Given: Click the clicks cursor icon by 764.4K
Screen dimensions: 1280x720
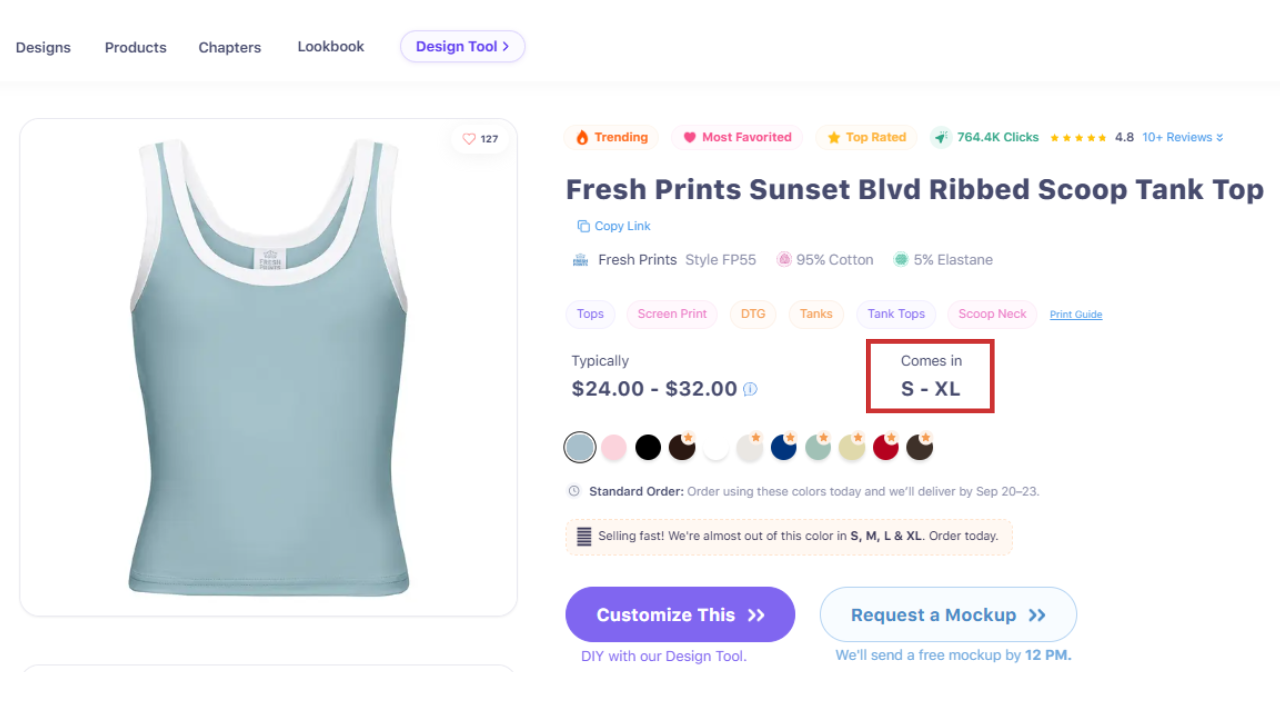Looking at the screenshot, I should 941,138.
